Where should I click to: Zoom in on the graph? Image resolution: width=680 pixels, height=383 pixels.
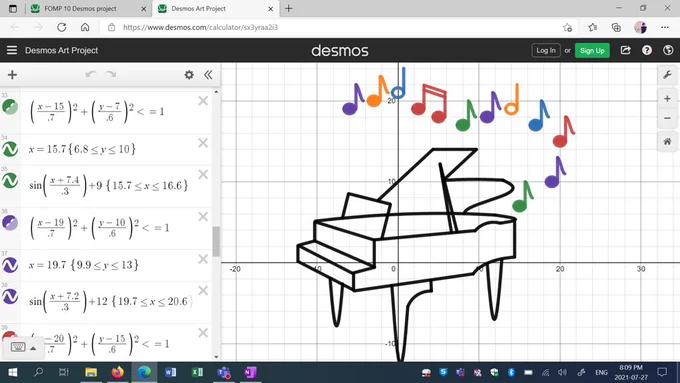(667, 99)
